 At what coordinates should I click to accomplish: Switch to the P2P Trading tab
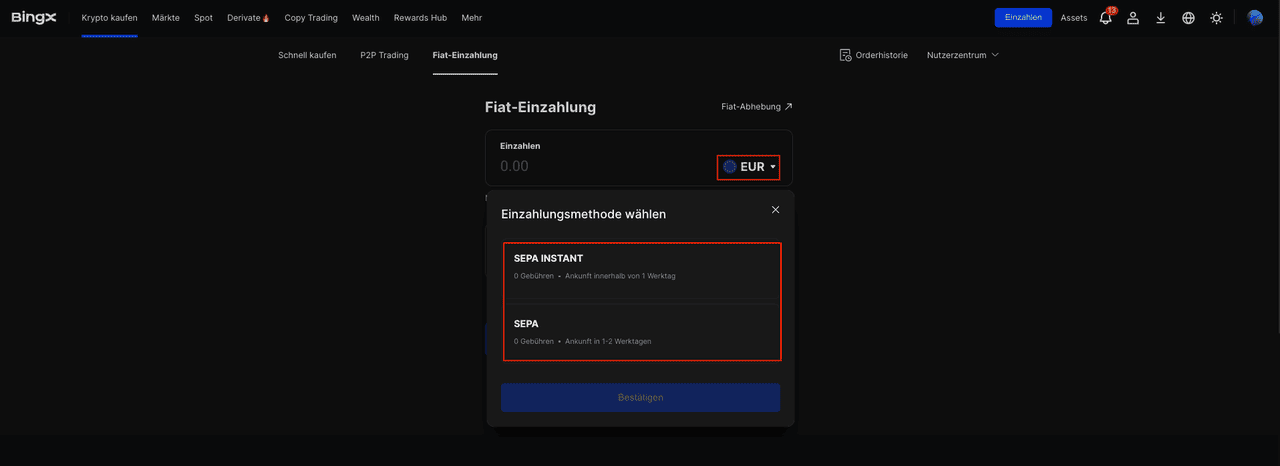click(x=384, y=55)
